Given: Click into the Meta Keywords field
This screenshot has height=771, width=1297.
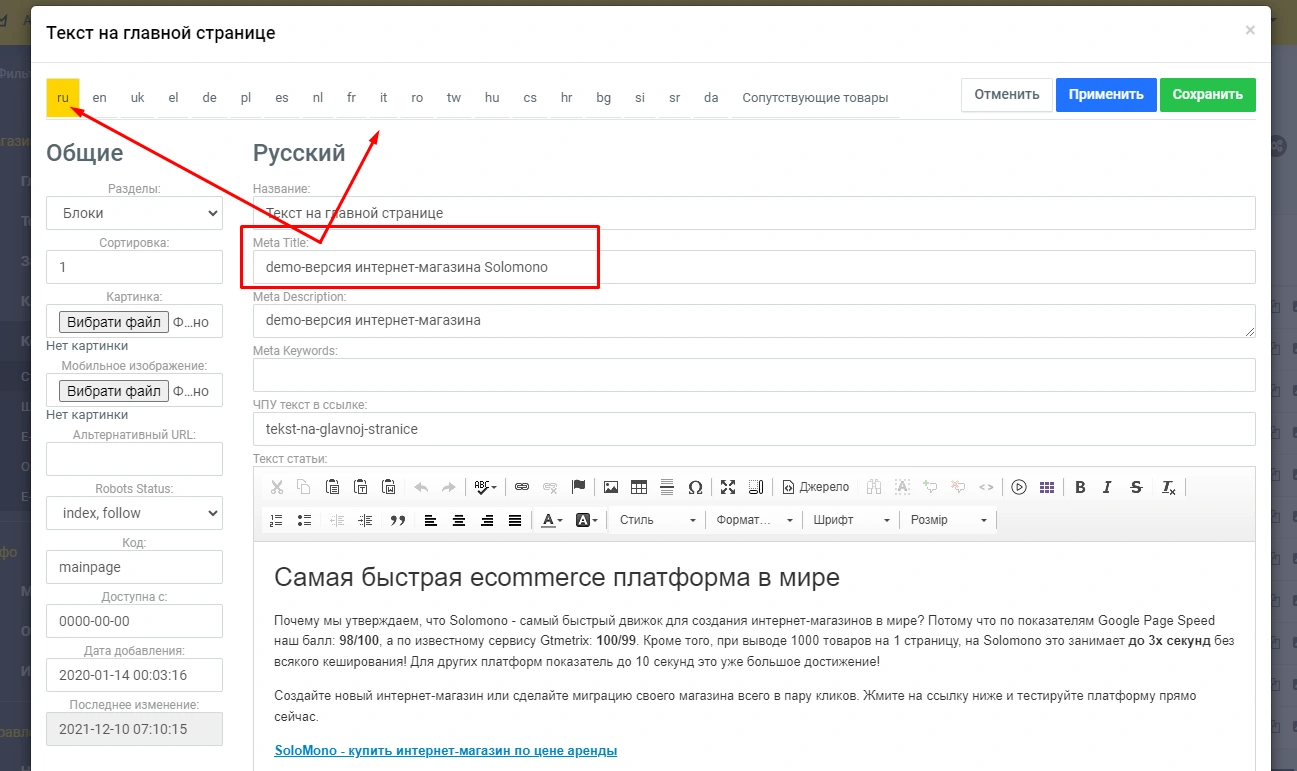Looking at the screenshot, I should coord(753,375).
